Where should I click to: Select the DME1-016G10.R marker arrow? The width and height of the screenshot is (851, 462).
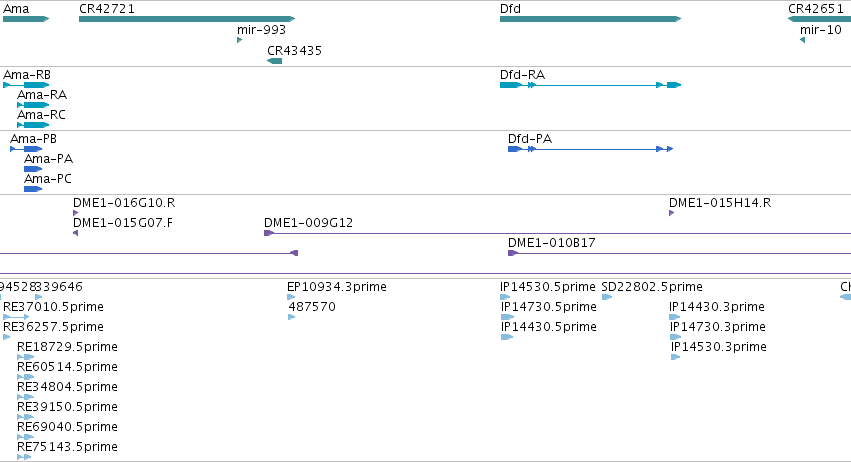(x=75, y=213)
